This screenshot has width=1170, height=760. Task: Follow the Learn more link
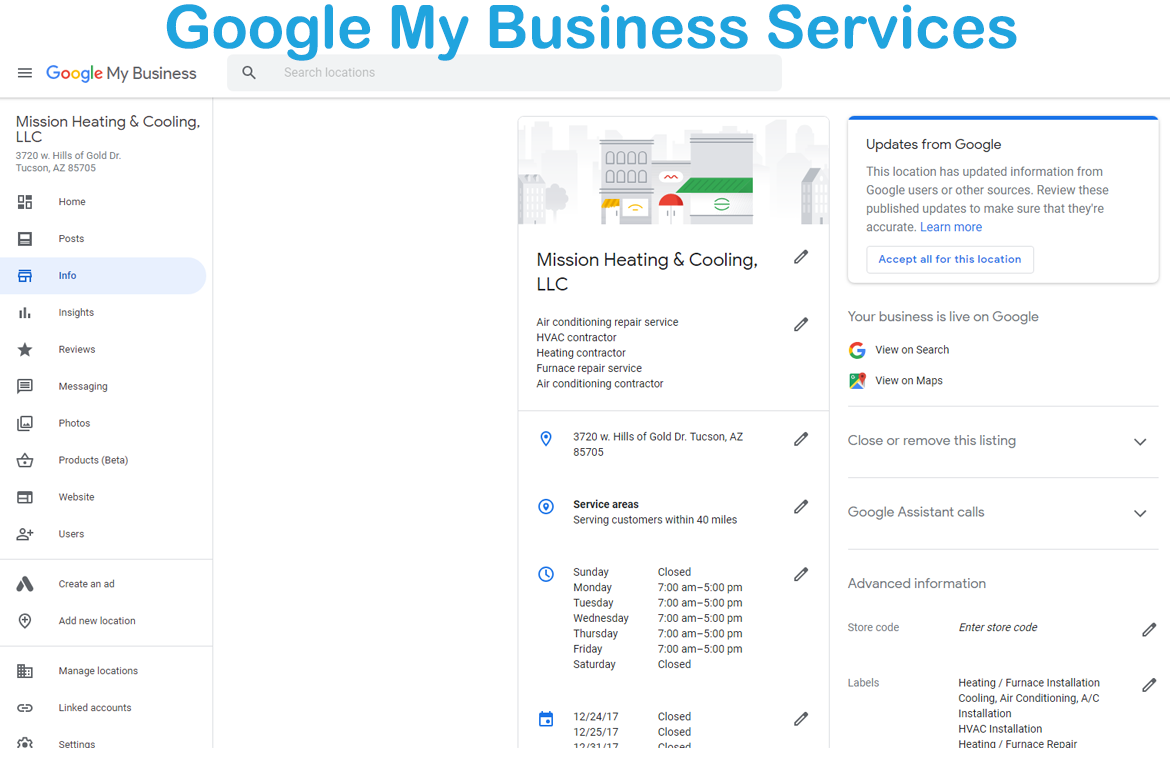point(950,227)
